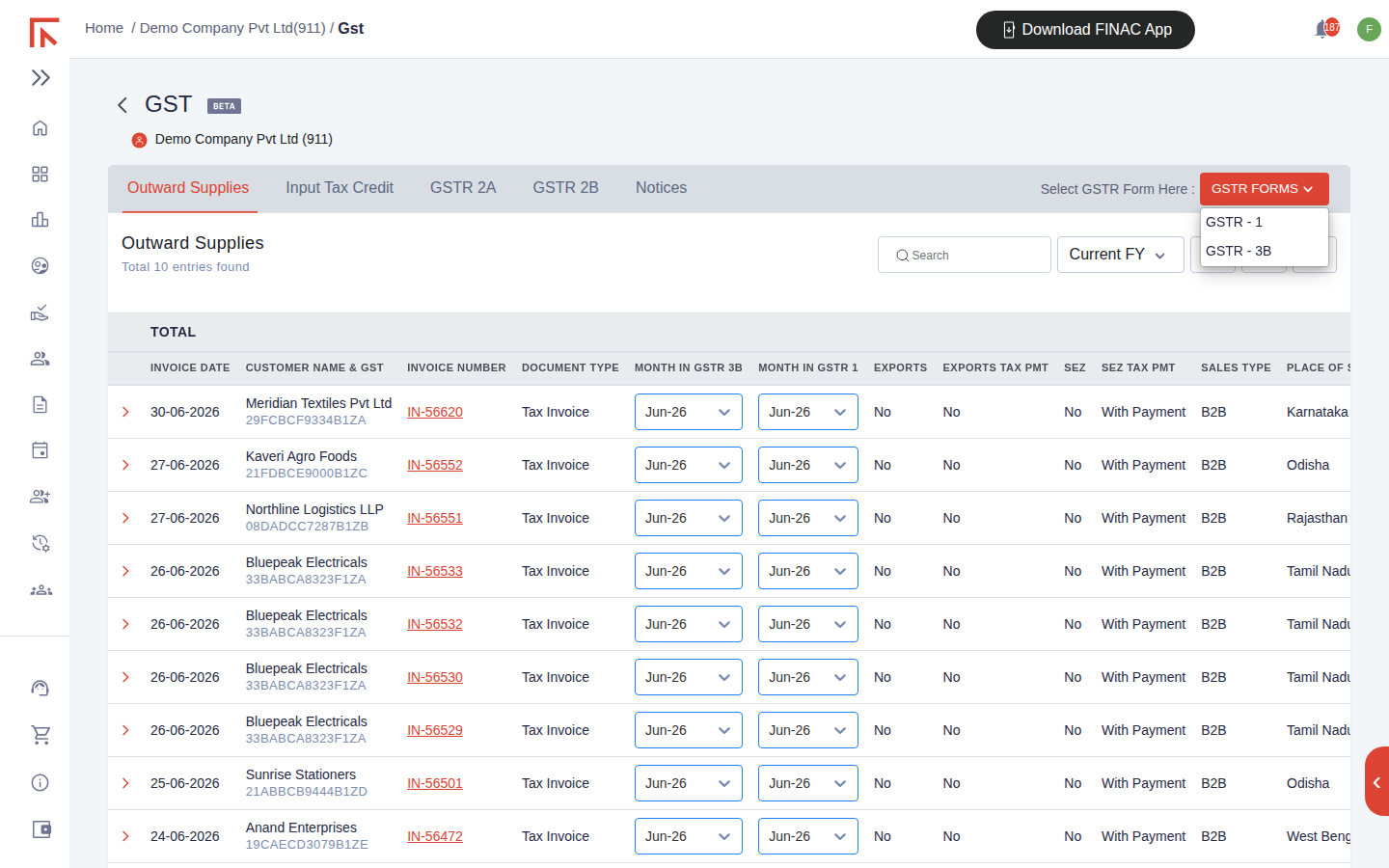Viewport: 1389px width, 868px height.
Task: Switch to GSTR 2A tab
Action: [x=463, y=188]
